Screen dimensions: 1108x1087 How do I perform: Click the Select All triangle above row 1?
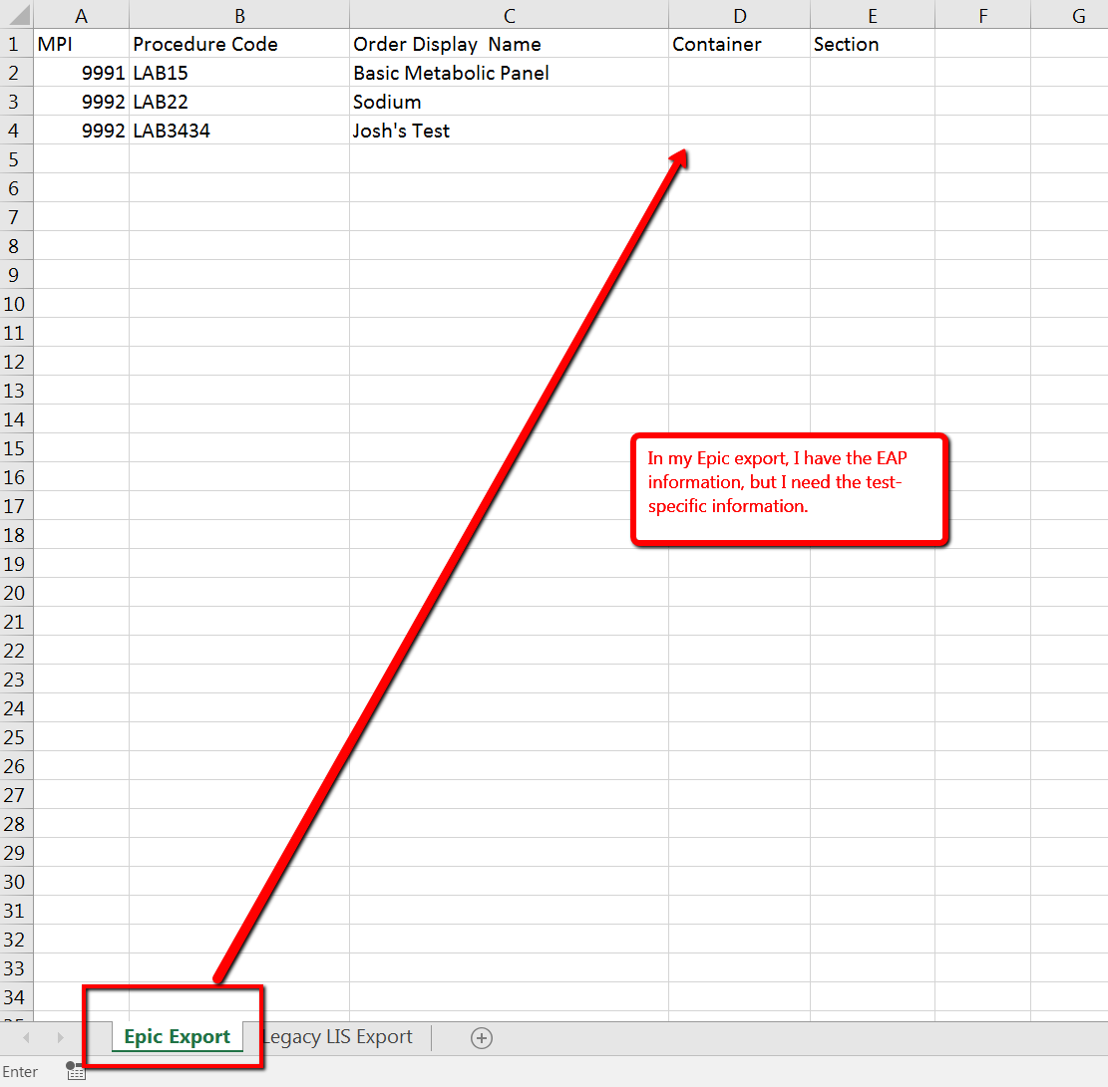point(17,15)
